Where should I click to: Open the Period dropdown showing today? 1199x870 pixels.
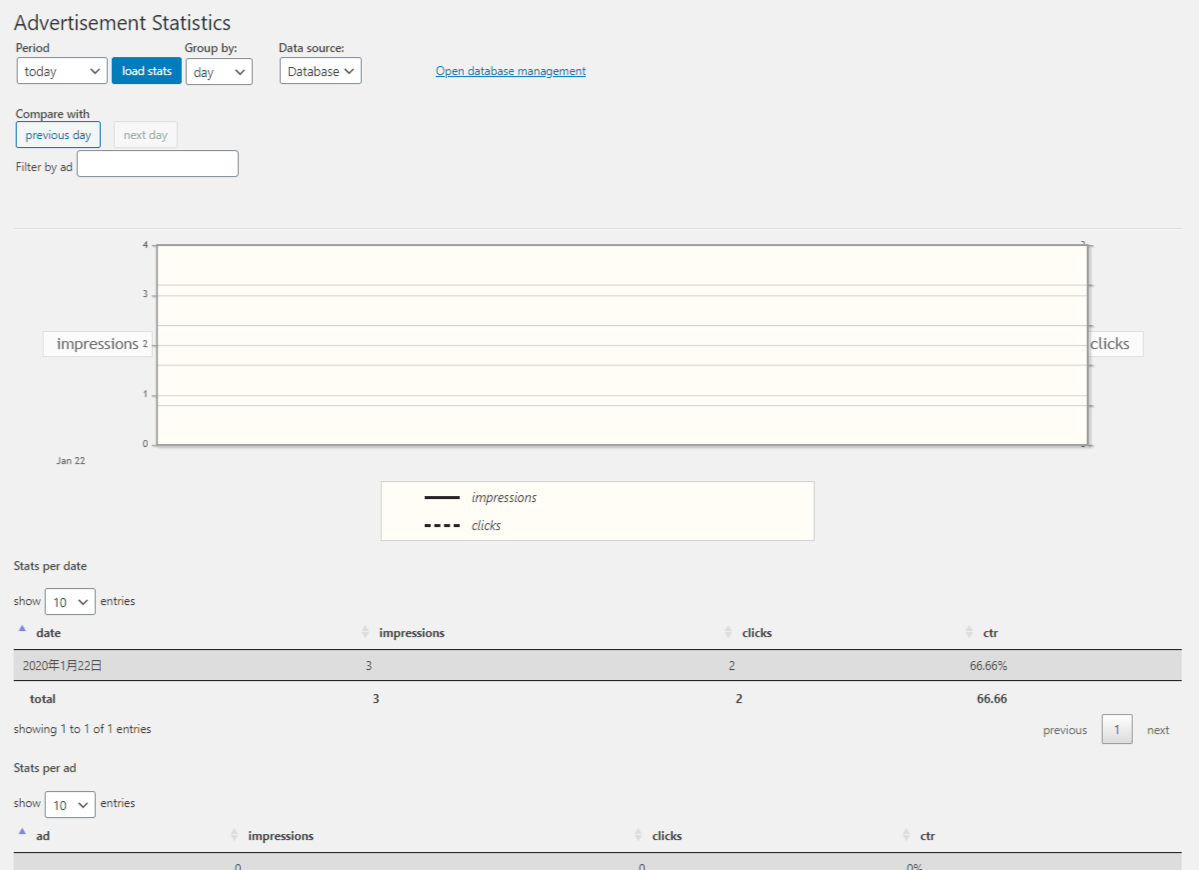pyautogui.click(x=61, y=71)
